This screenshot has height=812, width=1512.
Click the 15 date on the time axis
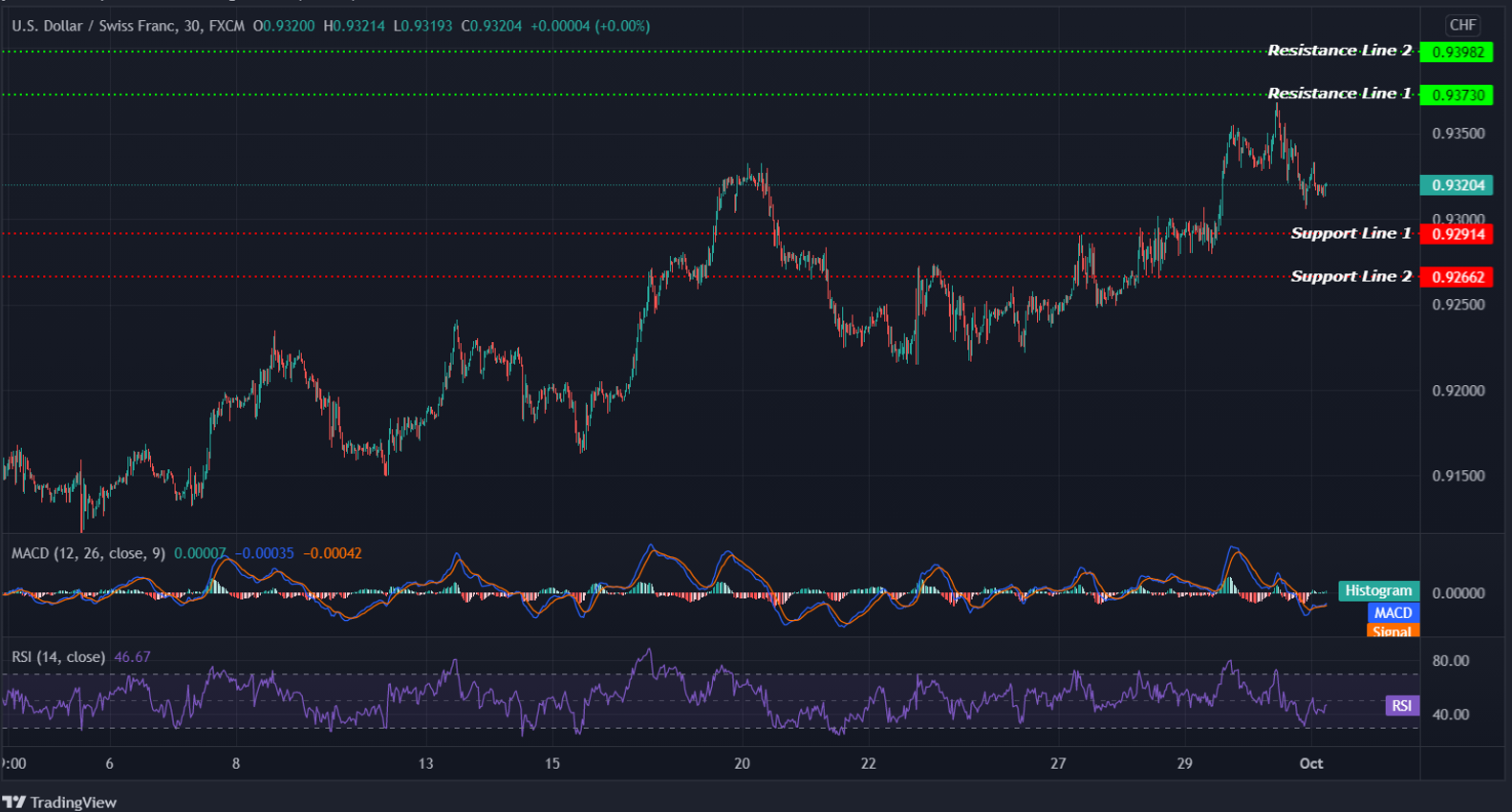(x=551, y=763)
